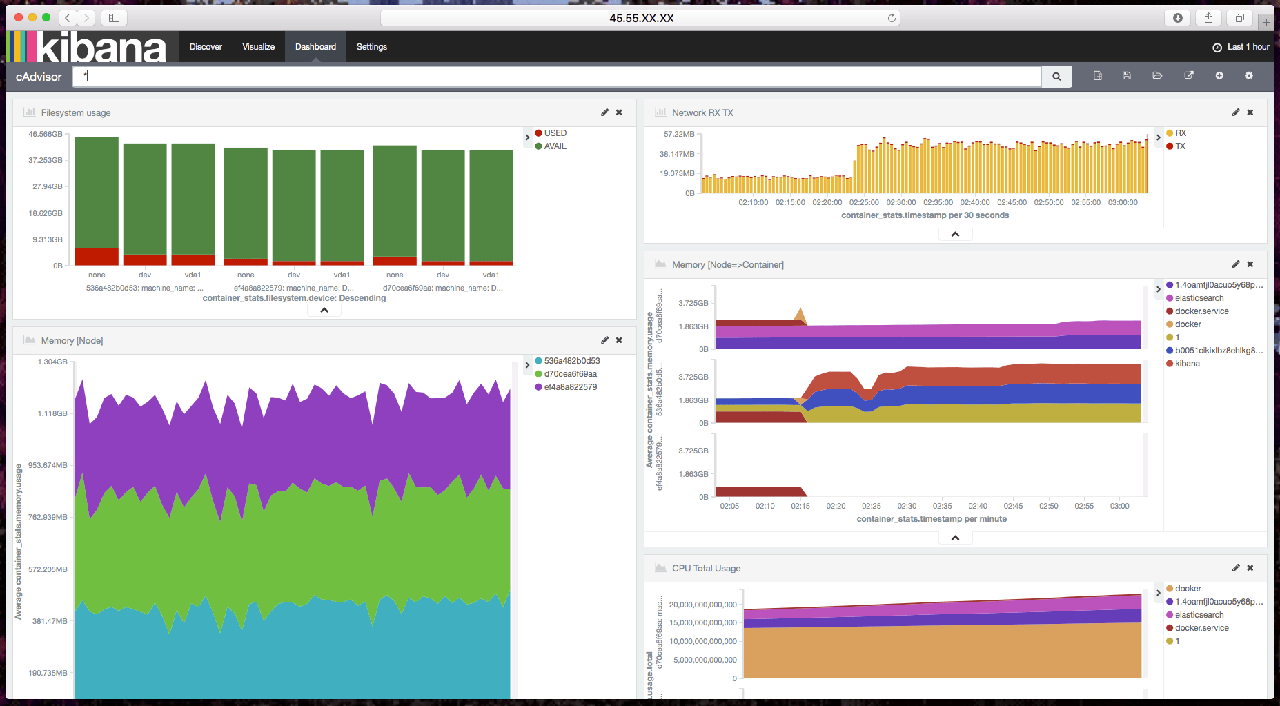The image size is (1280, 706).
Task: Remove the Network RX TX panel
Action: [x=1250, y=113]
